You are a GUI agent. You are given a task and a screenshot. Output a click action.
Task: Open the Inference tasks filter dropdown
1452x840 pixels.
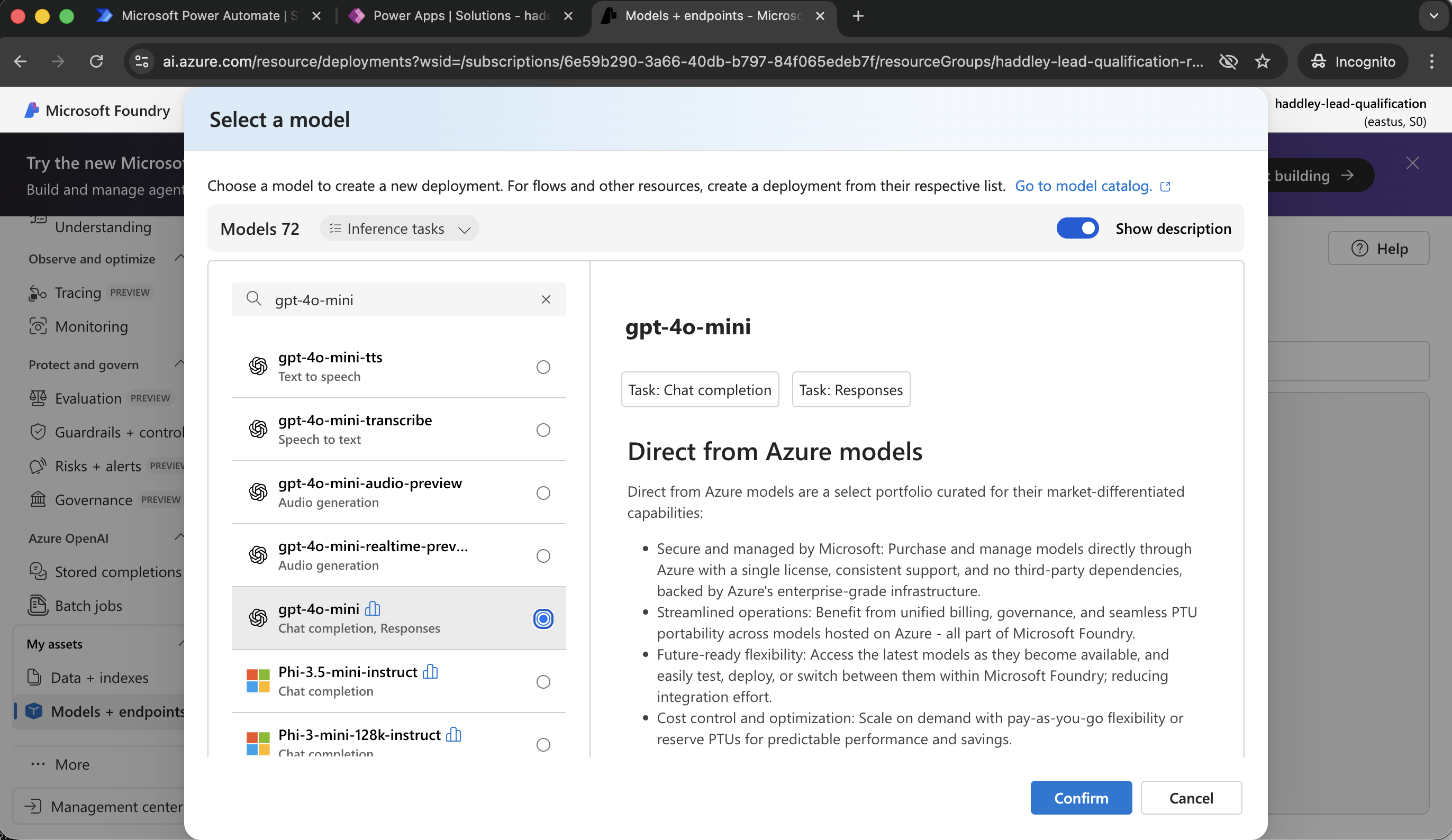400,229
